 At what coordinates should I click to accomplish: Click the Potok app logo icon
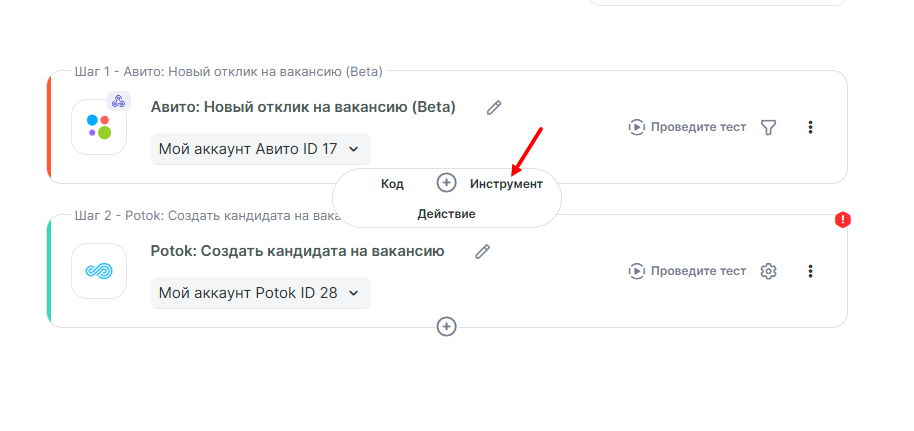[99, 271]
